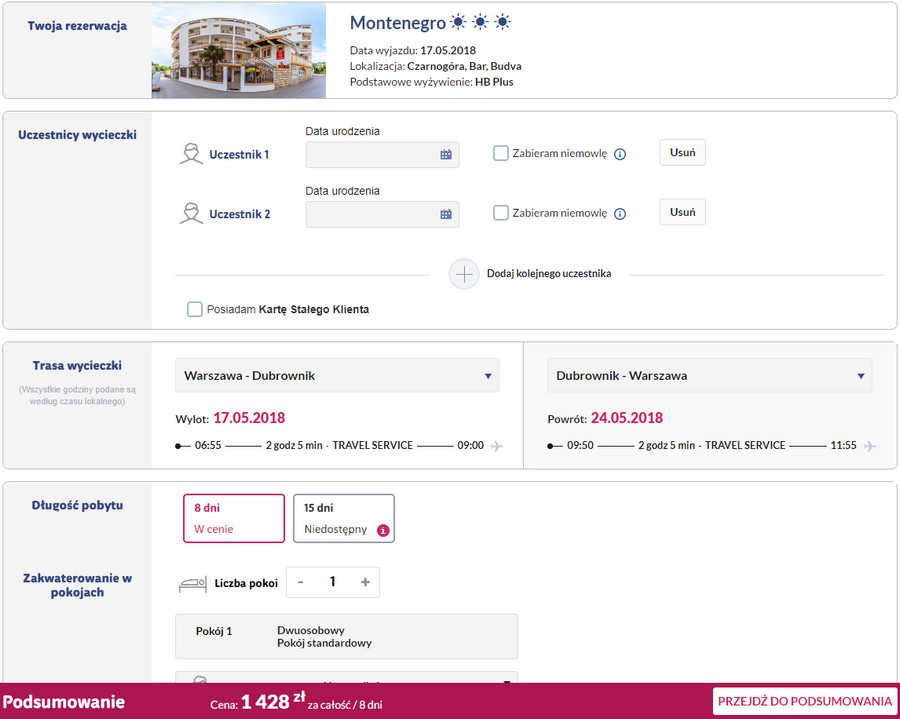
Task: Click the Uczestnik 2 person icon
Action: [x=191, y=214]
